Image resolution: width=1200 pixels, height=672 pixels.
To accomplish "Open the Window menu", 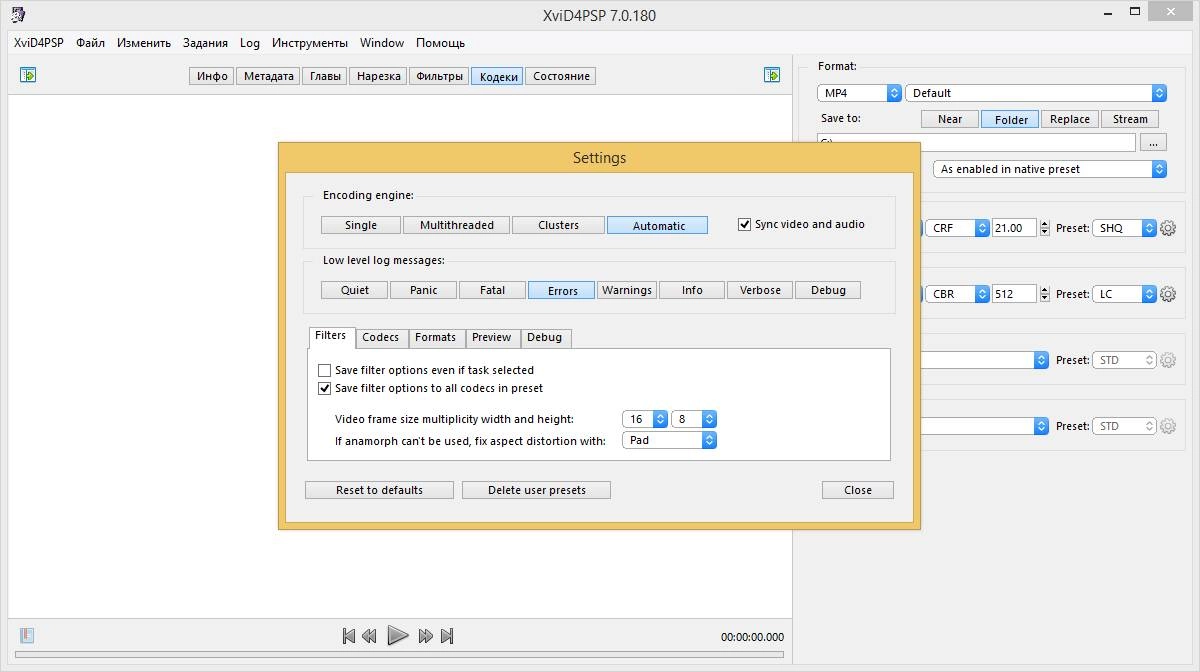I will 382,43.
